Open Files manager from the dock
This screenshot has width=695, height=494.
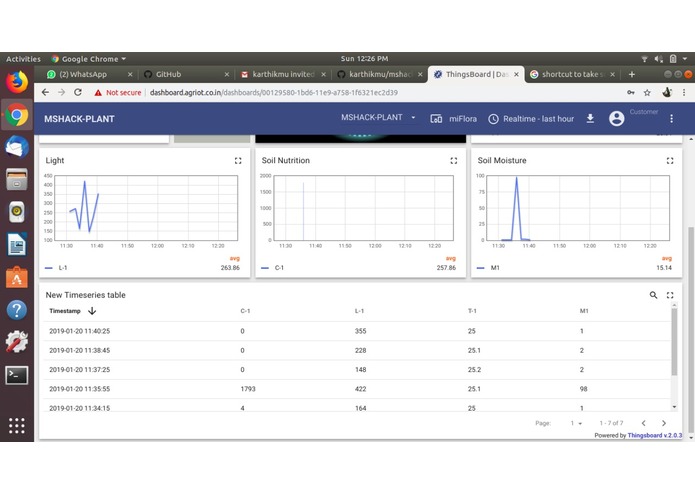tap(17, 179)
